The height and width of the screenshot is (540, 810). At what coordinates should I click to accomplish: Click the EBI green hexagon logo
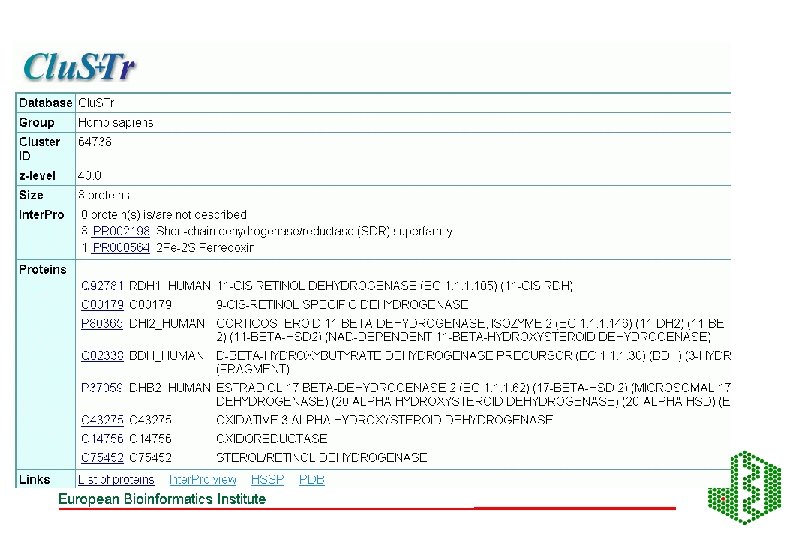(744, 487)
